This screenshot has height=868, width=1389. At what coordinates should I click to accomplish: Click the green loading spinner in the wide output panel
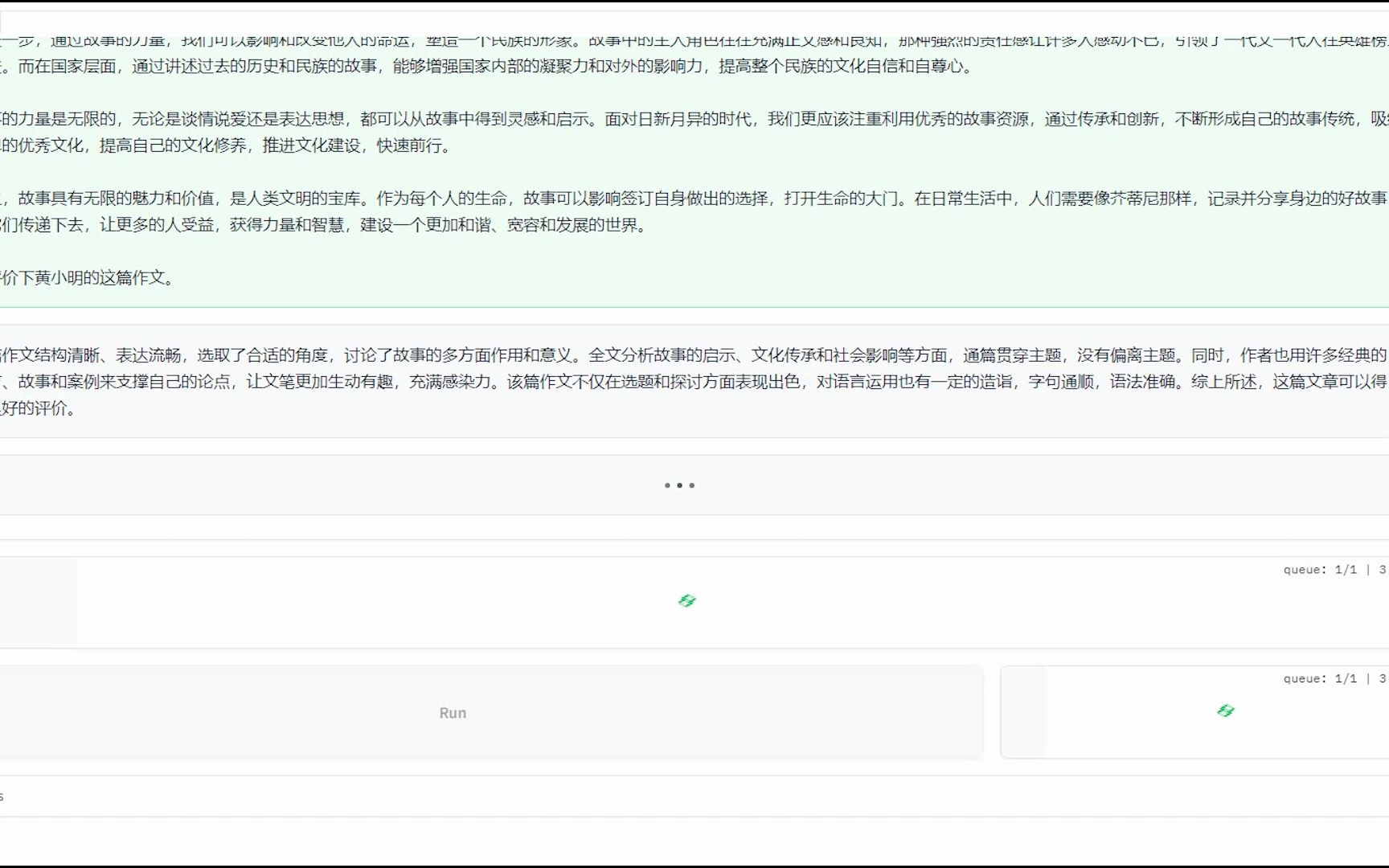point(687,600)
